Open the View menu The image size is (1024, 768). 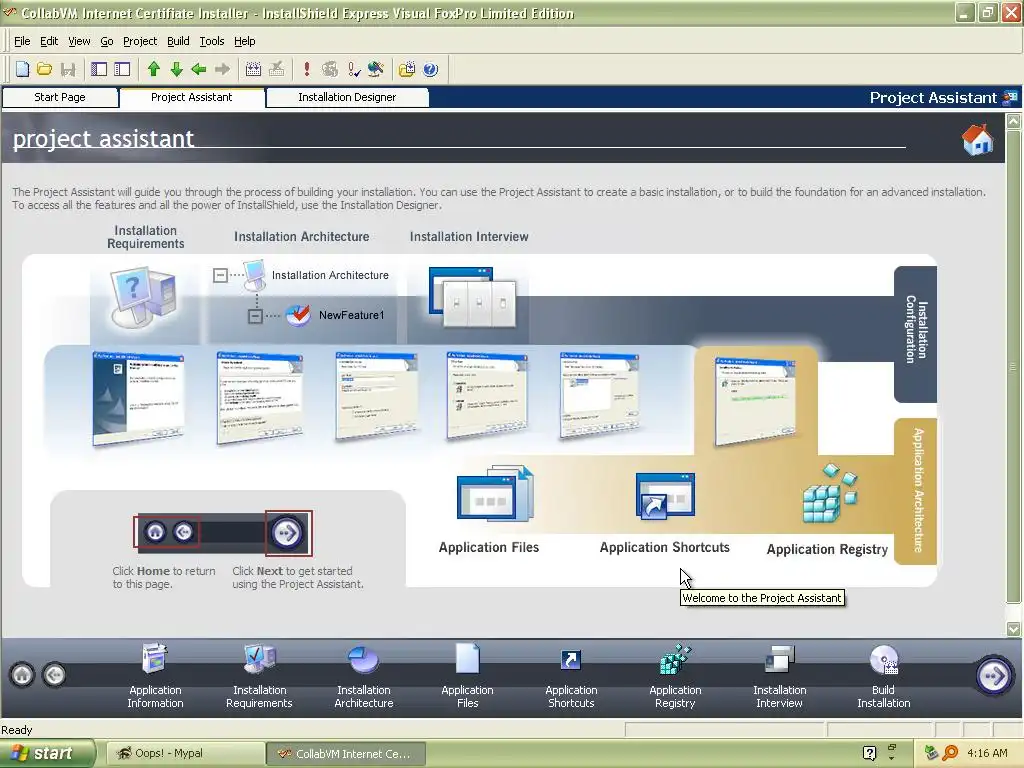79,41
